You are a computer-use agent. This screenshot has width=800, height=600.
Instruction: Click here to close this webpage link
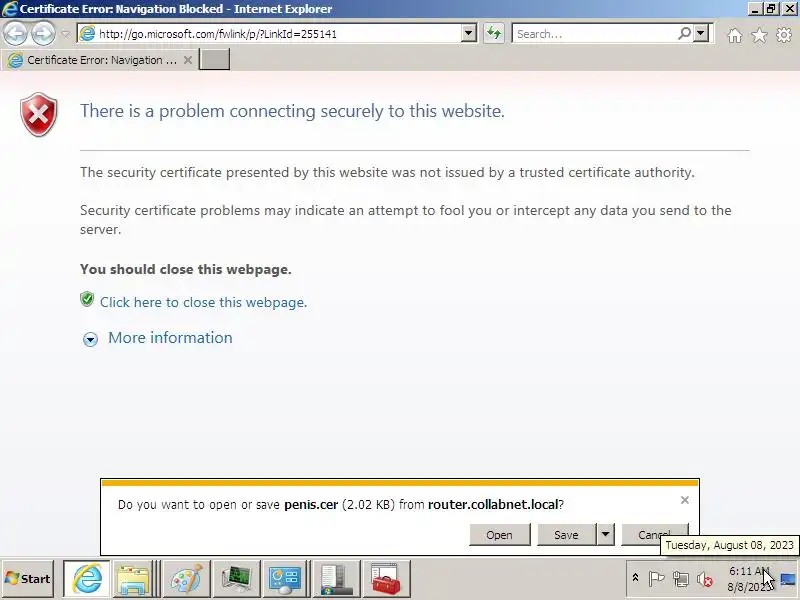click(x=203, y=302)
